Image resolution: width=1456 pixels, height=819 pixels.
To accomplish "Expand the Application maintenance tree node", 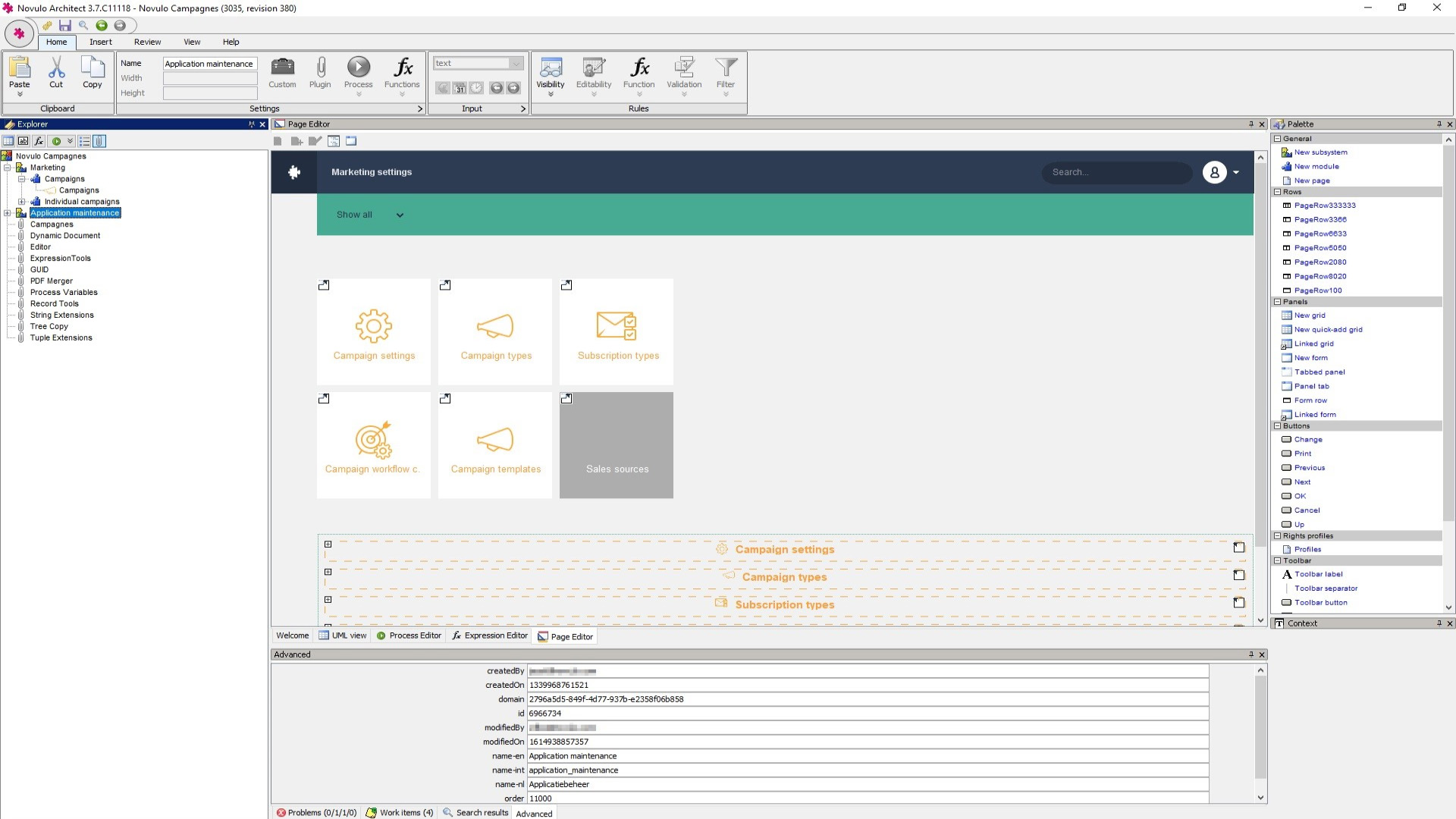I will [8, 213].
